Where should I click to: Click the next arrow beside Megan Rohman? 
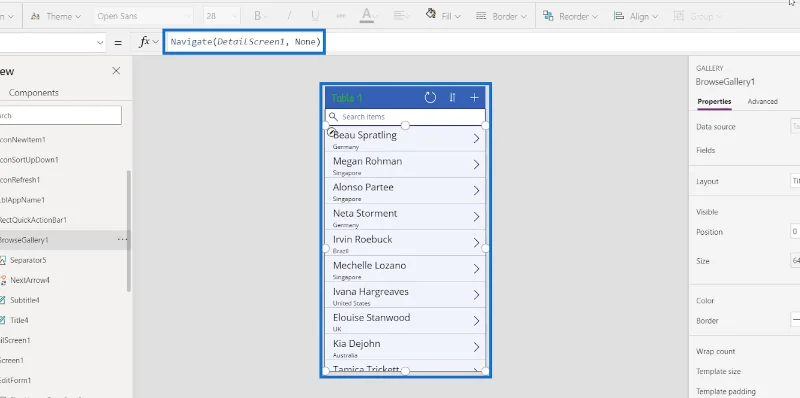tap(477, 164)
